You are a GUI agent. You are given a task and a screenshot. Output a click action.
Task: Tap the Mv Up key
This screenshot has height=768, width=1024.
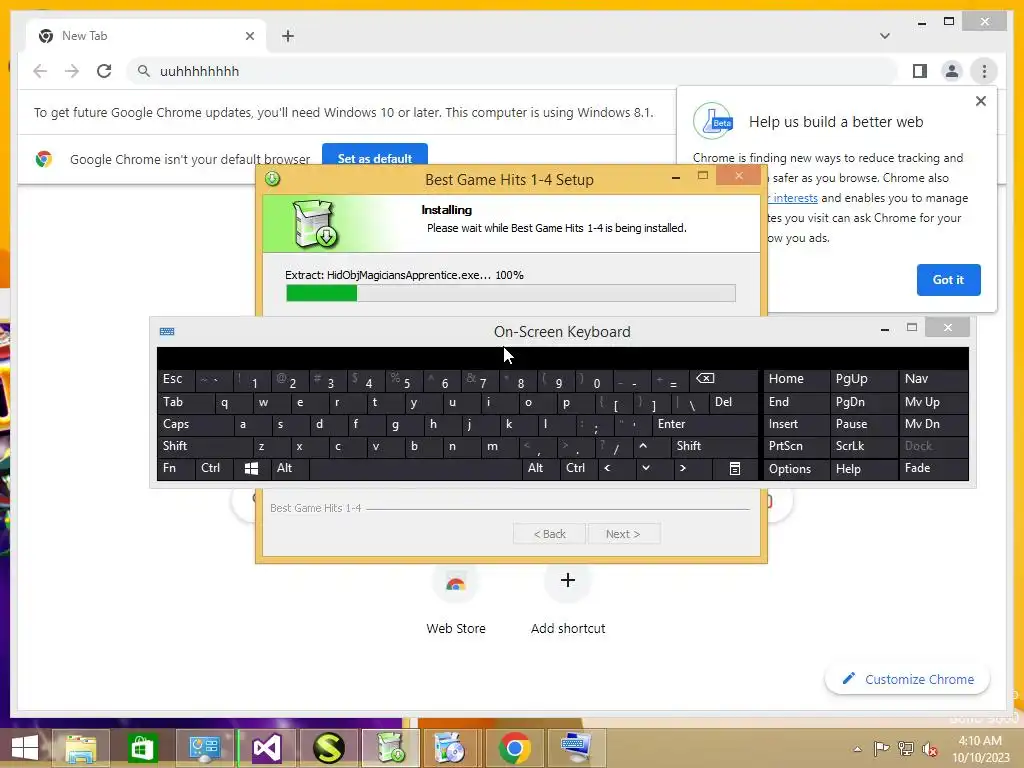[x=933, y=402]
